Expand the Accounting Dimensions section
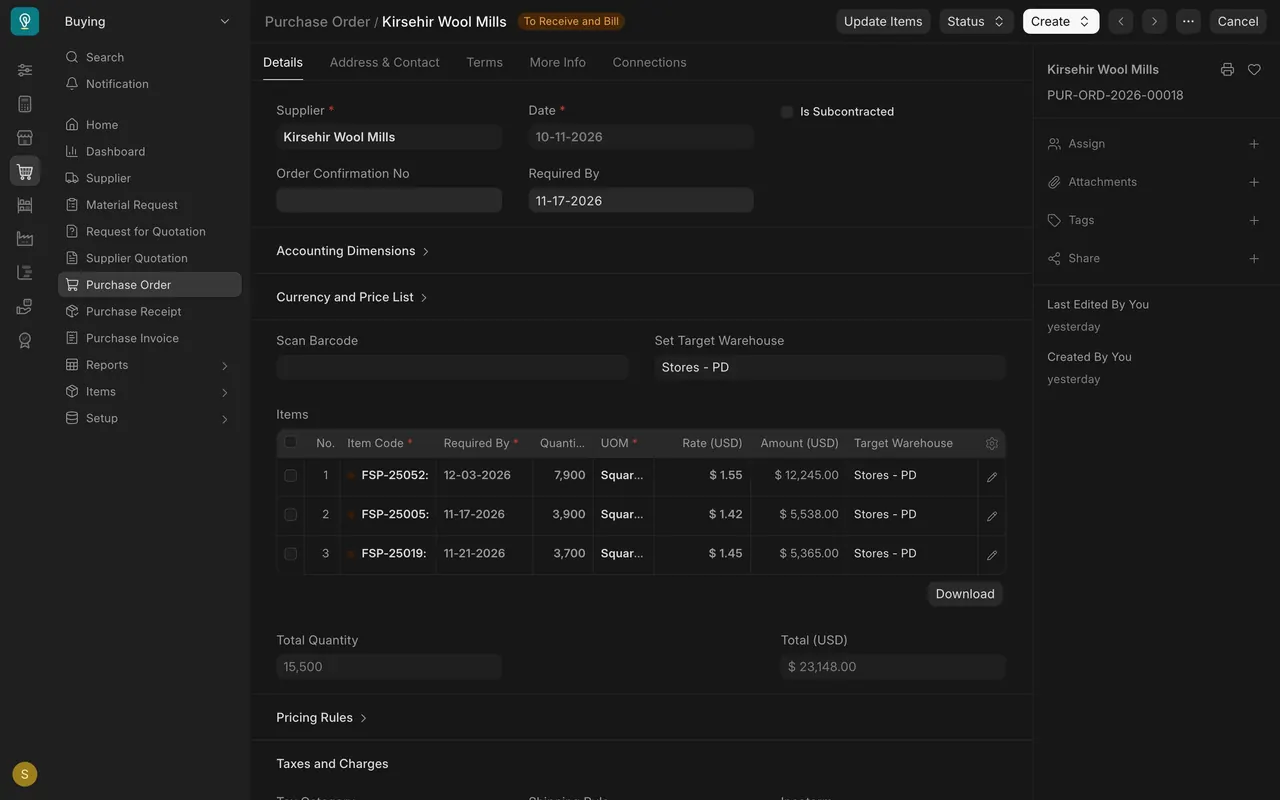 point(352,251)
